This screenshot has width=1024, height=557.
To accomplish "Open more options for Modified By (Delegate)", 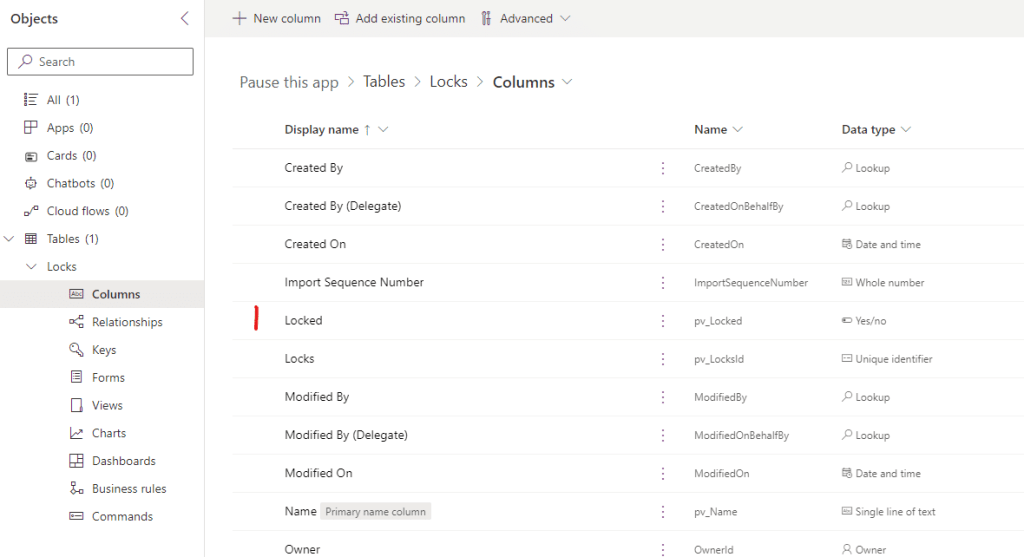I will (663, 436).
